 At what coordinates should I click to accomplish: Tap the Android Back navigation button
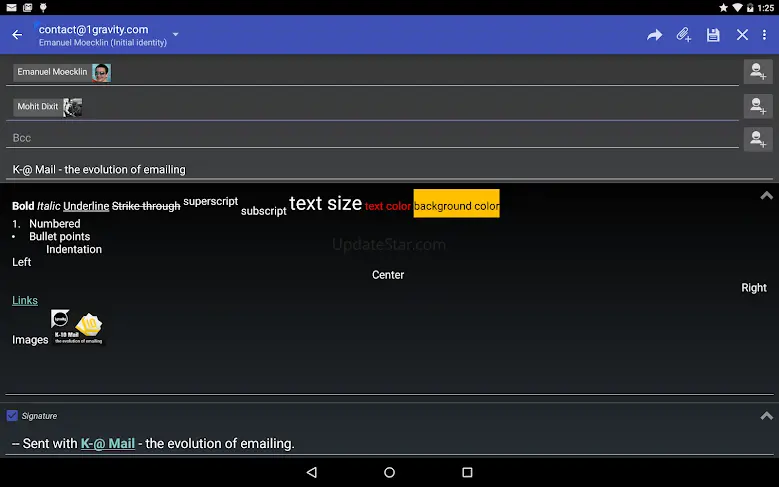click(312, 472)
